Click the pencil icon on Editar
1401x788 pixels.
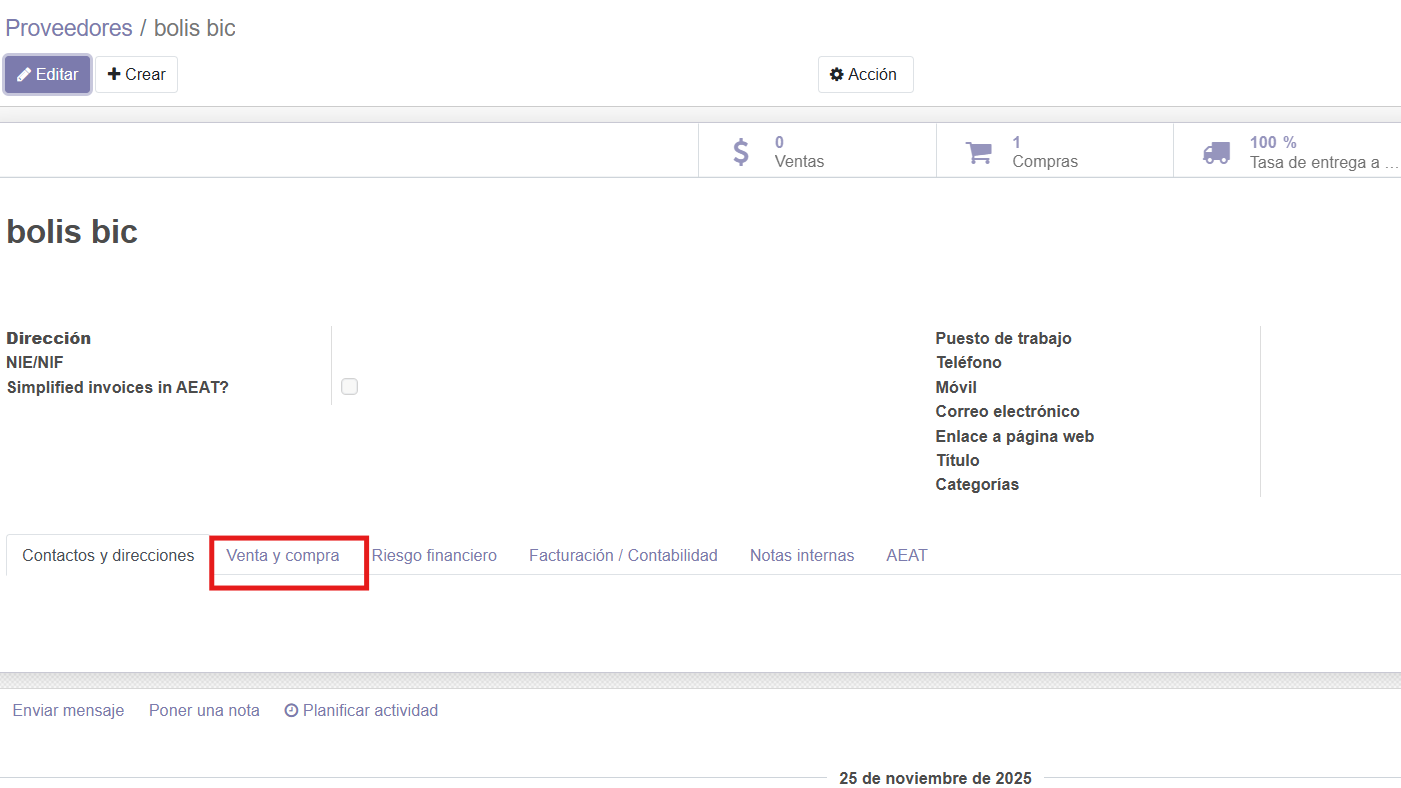coord(24,75)
